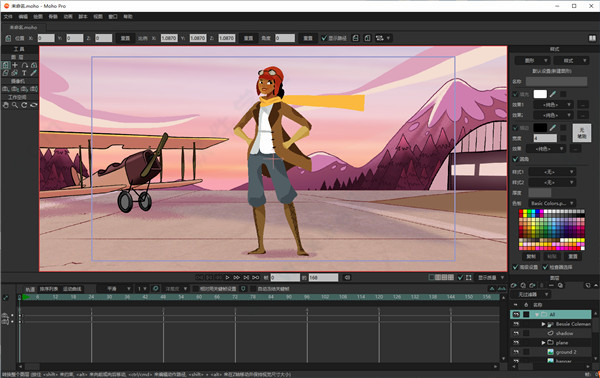Expand the Bessie Coleman layer group
The image size is (600, 378).
(x=543, y=324)
